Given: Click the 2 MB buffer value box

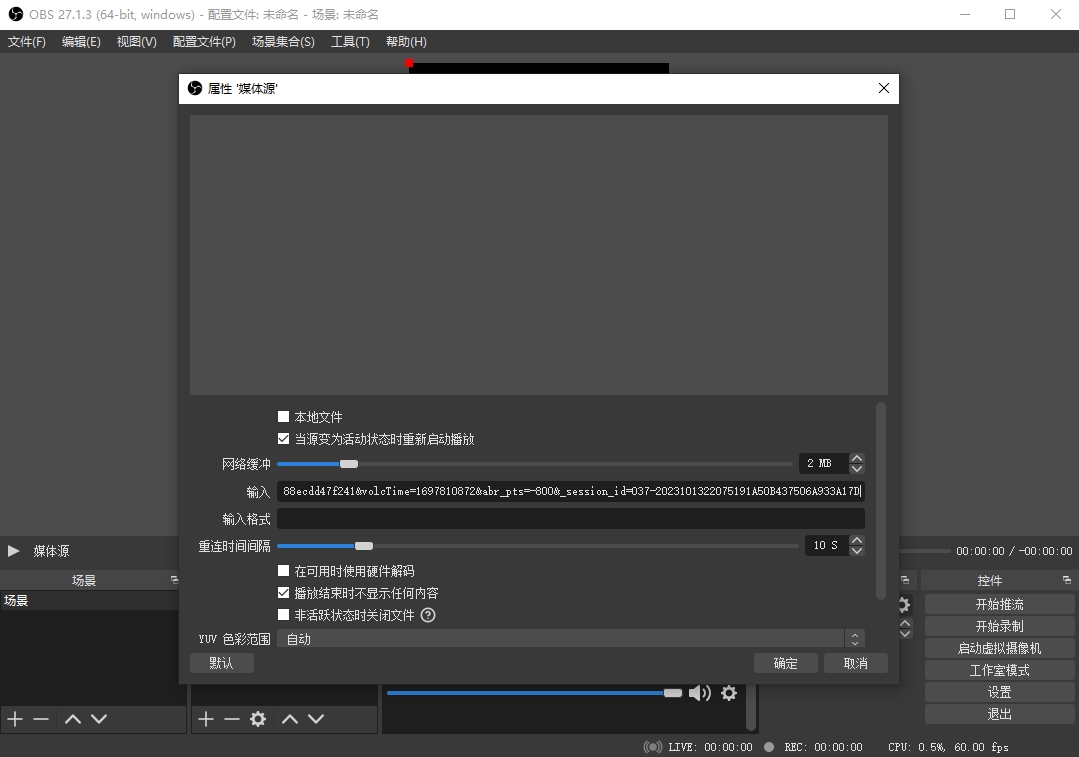Looking at the screenshot, I should (x=823, y=463).
